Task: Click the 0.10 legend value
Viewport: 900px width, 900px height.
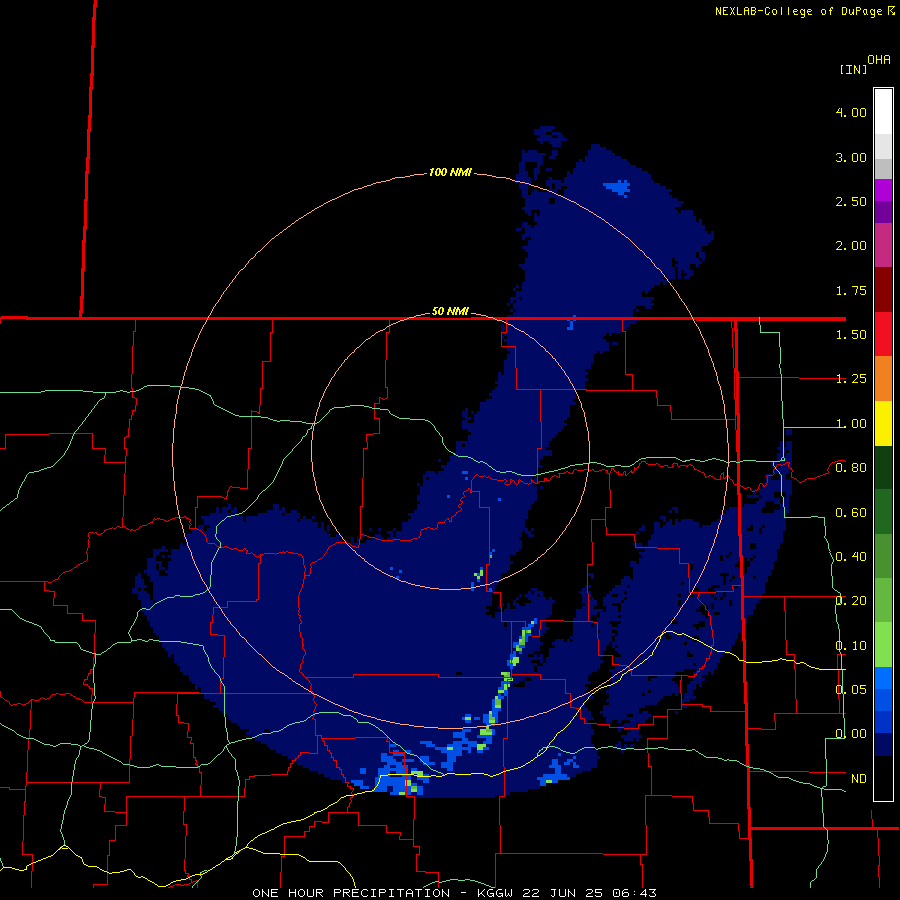Action: 851,646
